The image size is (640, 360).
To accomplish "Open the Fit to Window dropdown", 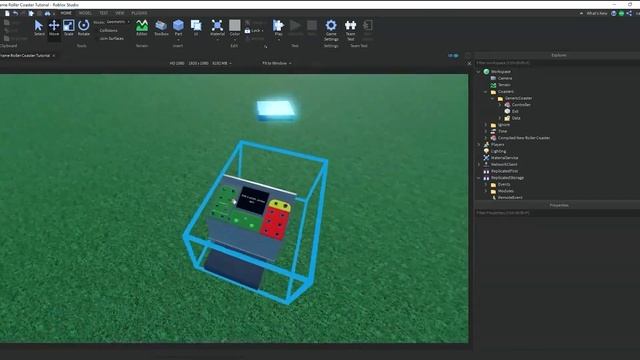I will (277, 63).
